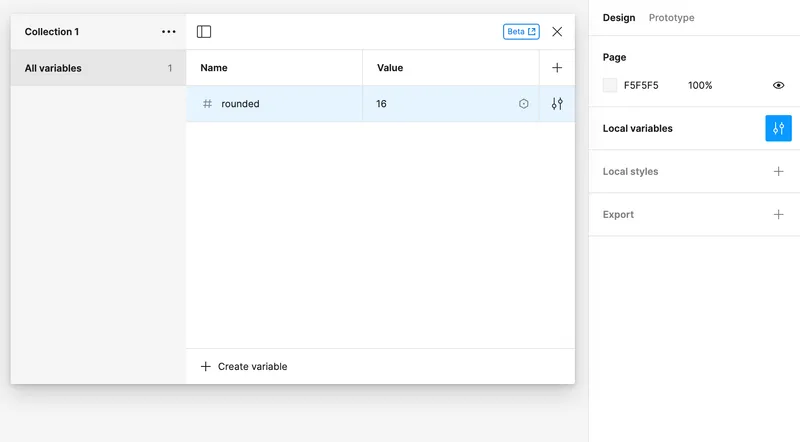Click the page background color swatch
The height and width of the screenshot is (442, 800).
click(x=610, y=86)
